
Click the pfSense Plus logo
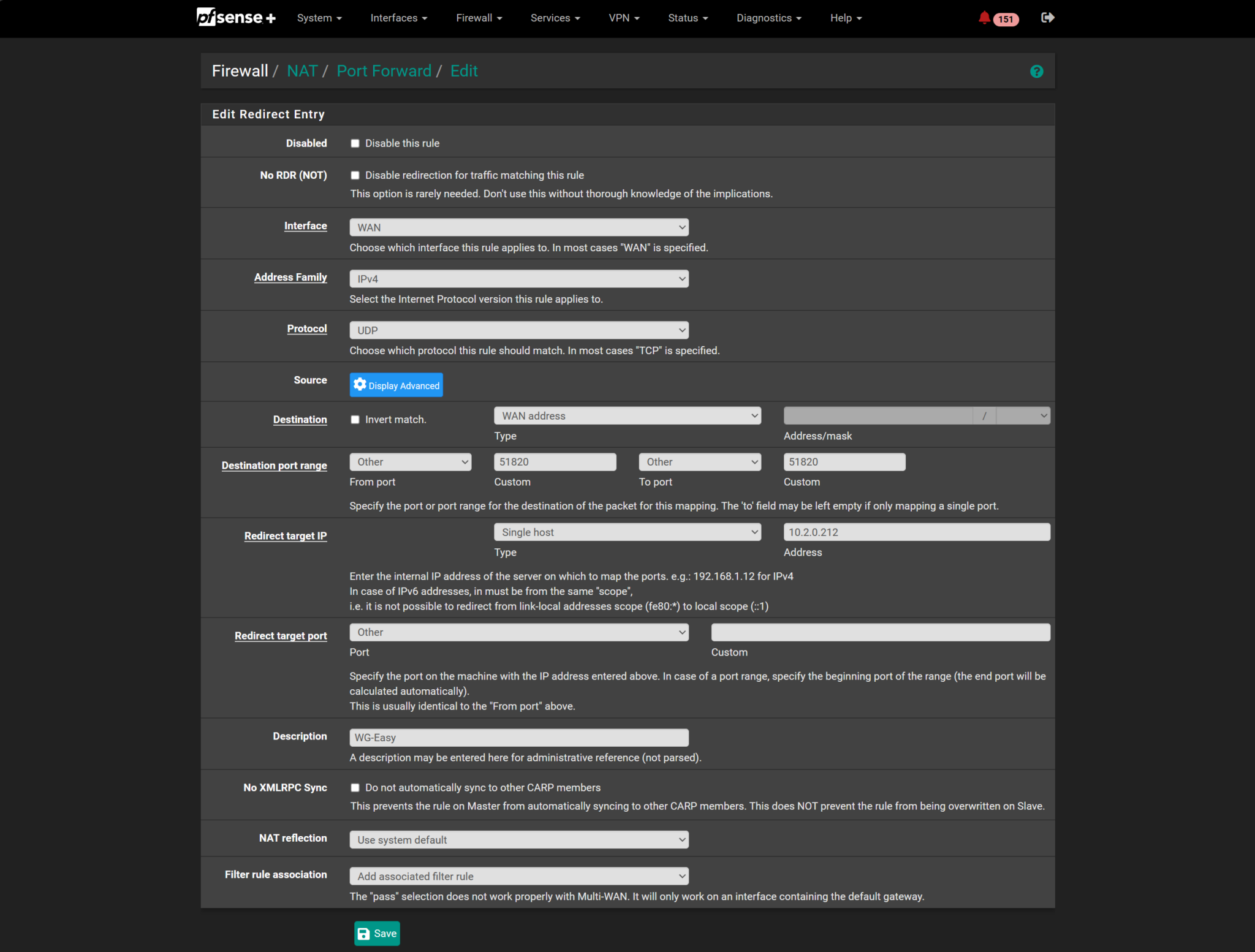pos(235,17)
